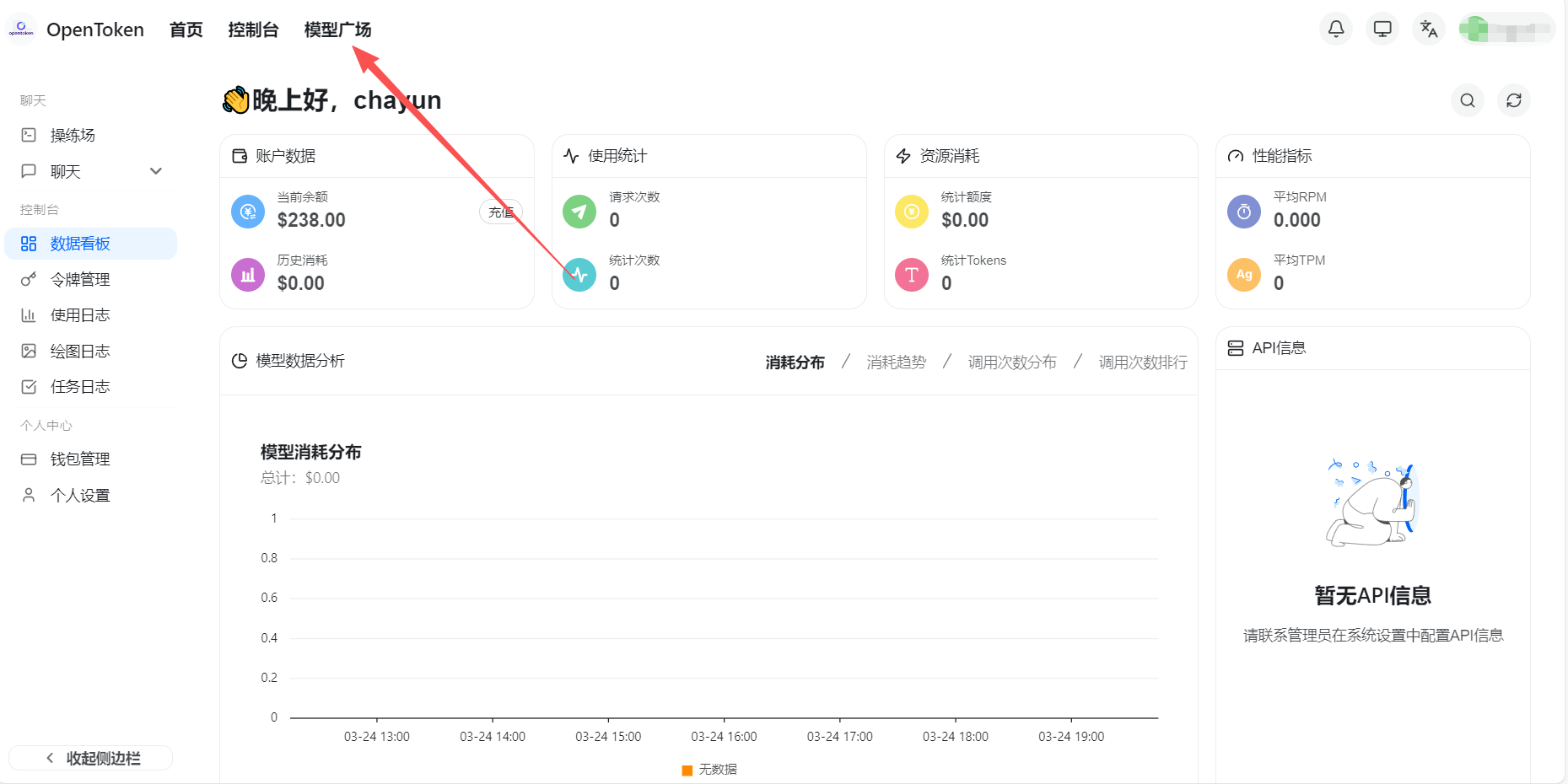
Task: Click the 总计：$0.00 chart subtitle
Action: point(300,478)
